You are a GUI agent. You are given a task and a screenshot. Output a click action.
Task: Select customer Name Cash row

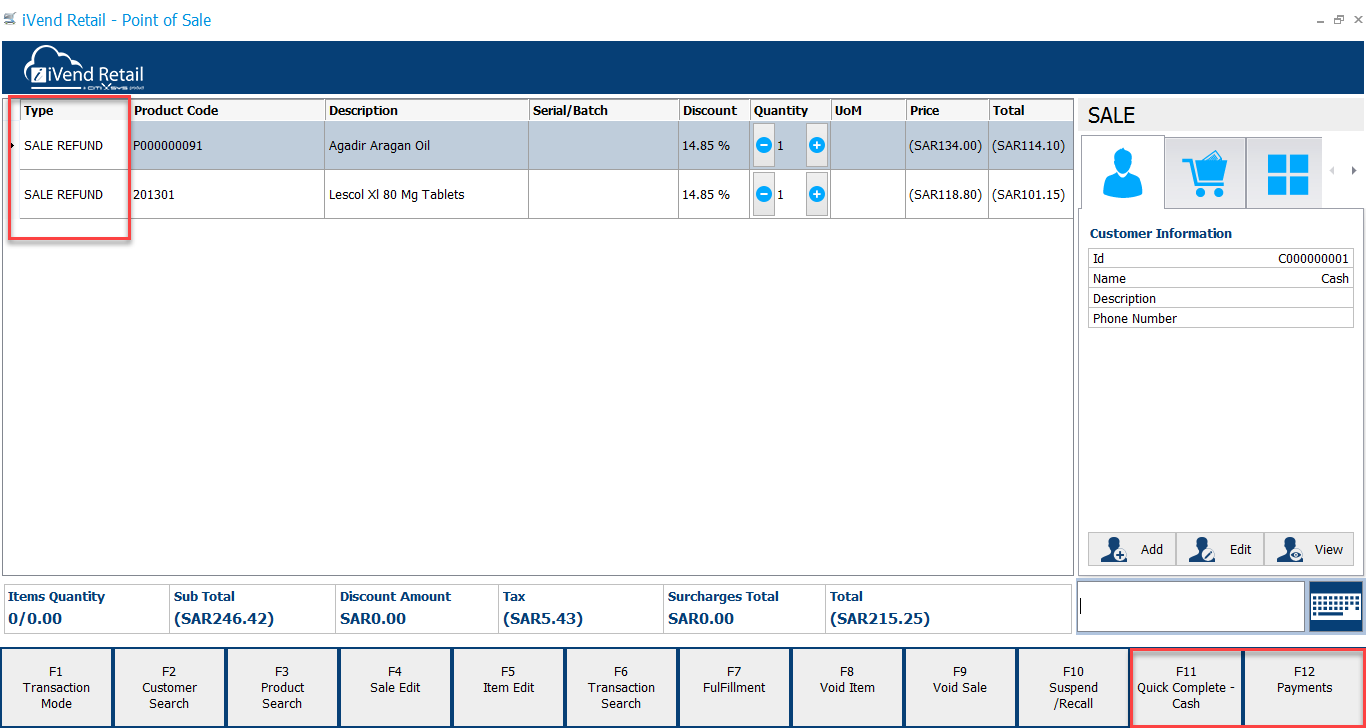[1221, 279]
